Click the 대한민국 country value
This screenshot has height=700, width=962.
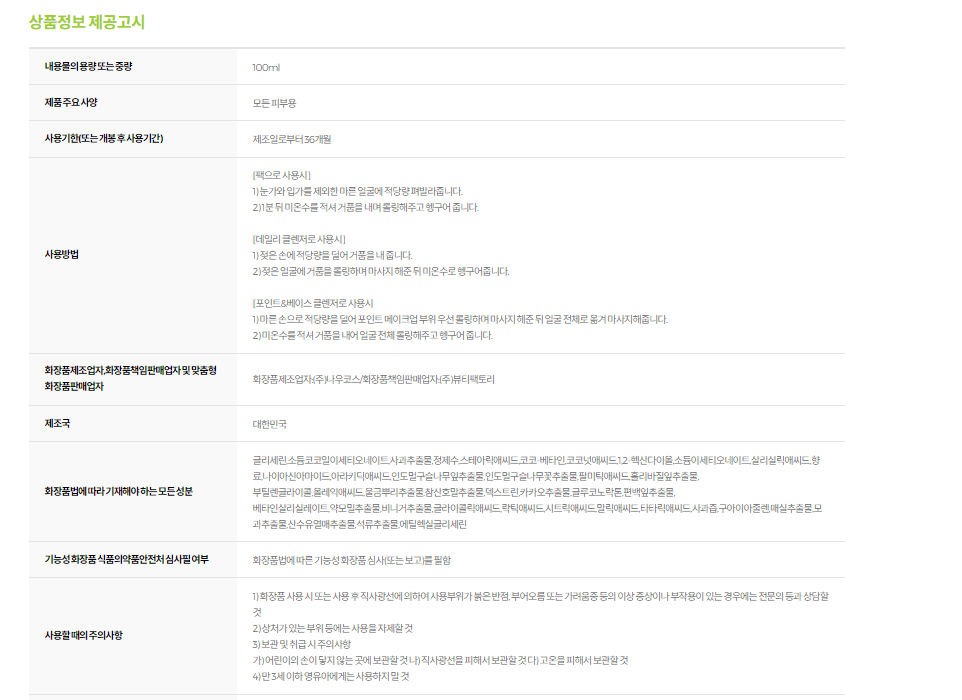[x=269, y=424]
